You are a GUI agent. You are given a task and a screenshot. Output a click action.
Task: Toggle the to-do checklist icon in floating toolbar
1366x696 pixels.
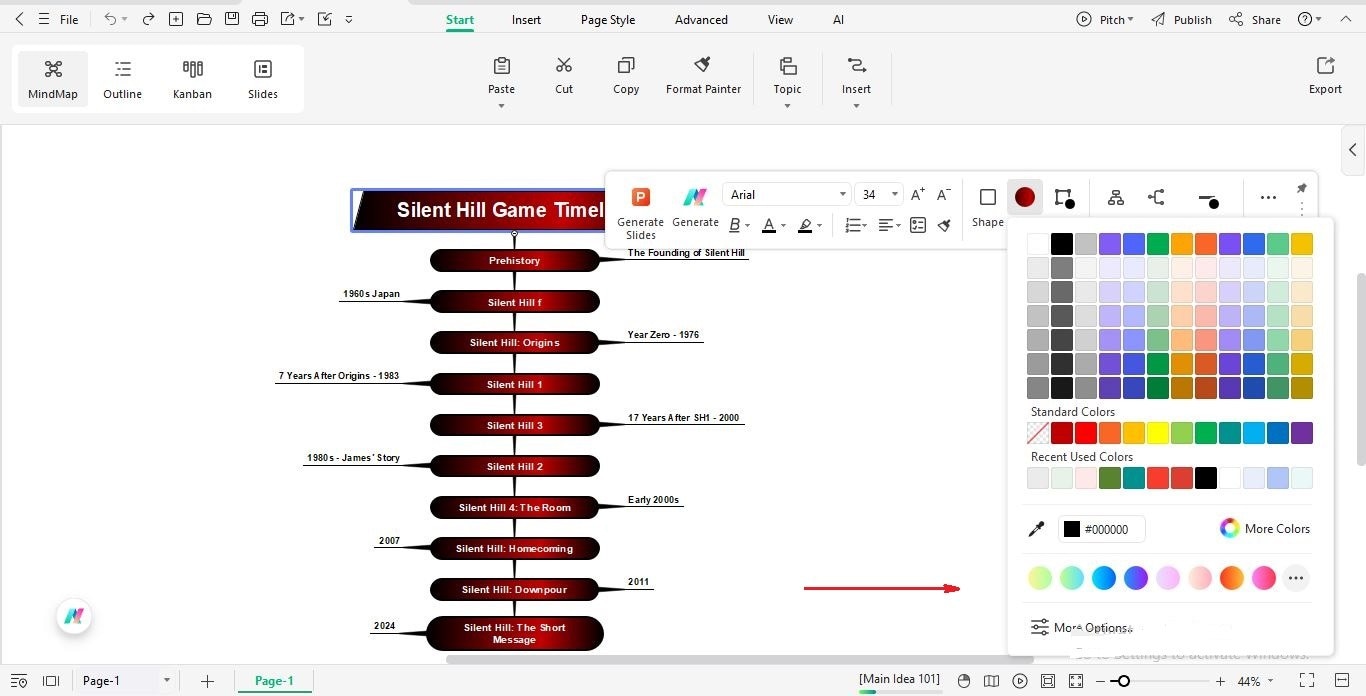[x=918, y=226]
